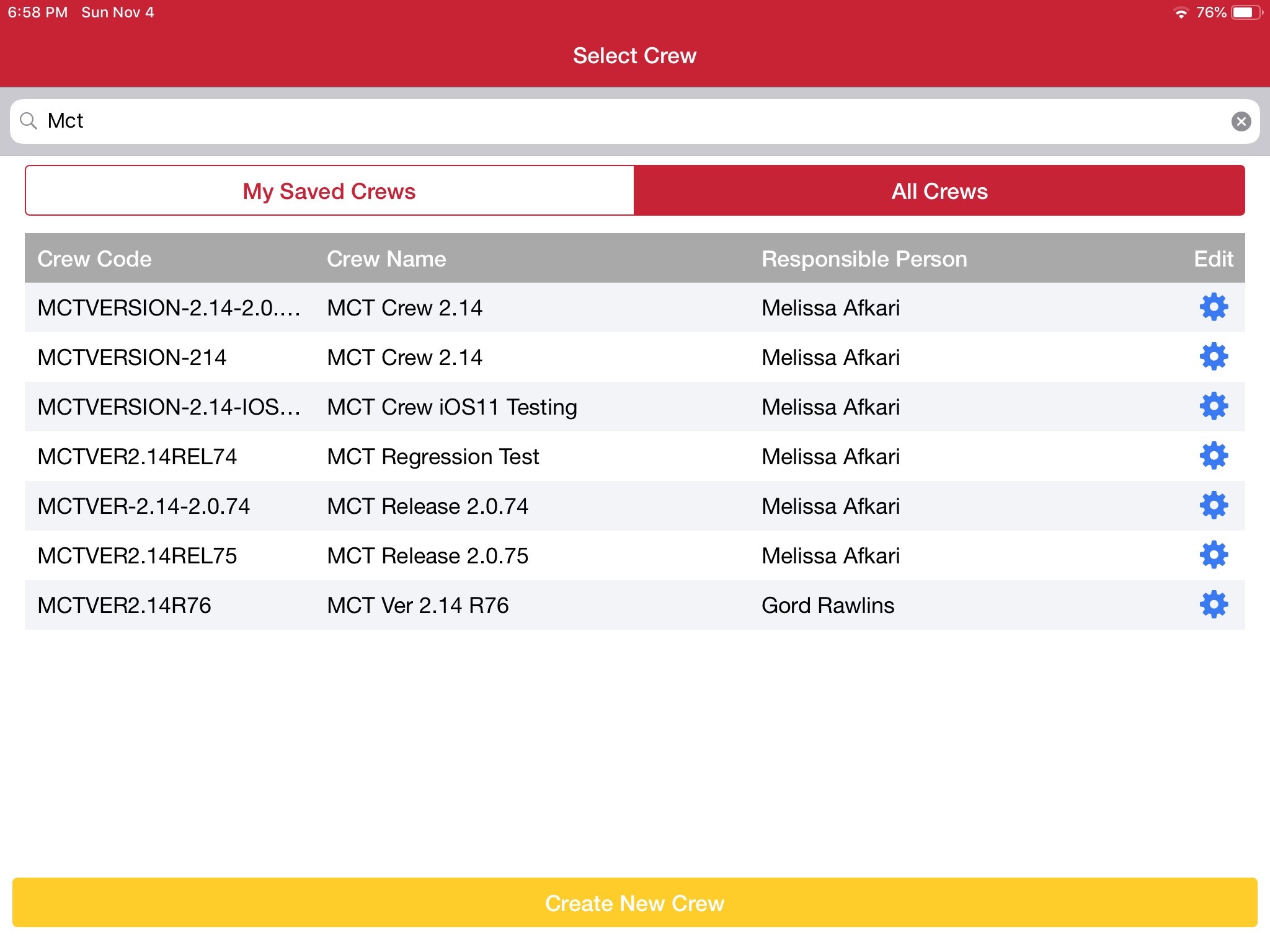This screenshot has height=952, width=1270.
Task: Toggle All Crews display mode
Action: (940, 191)
